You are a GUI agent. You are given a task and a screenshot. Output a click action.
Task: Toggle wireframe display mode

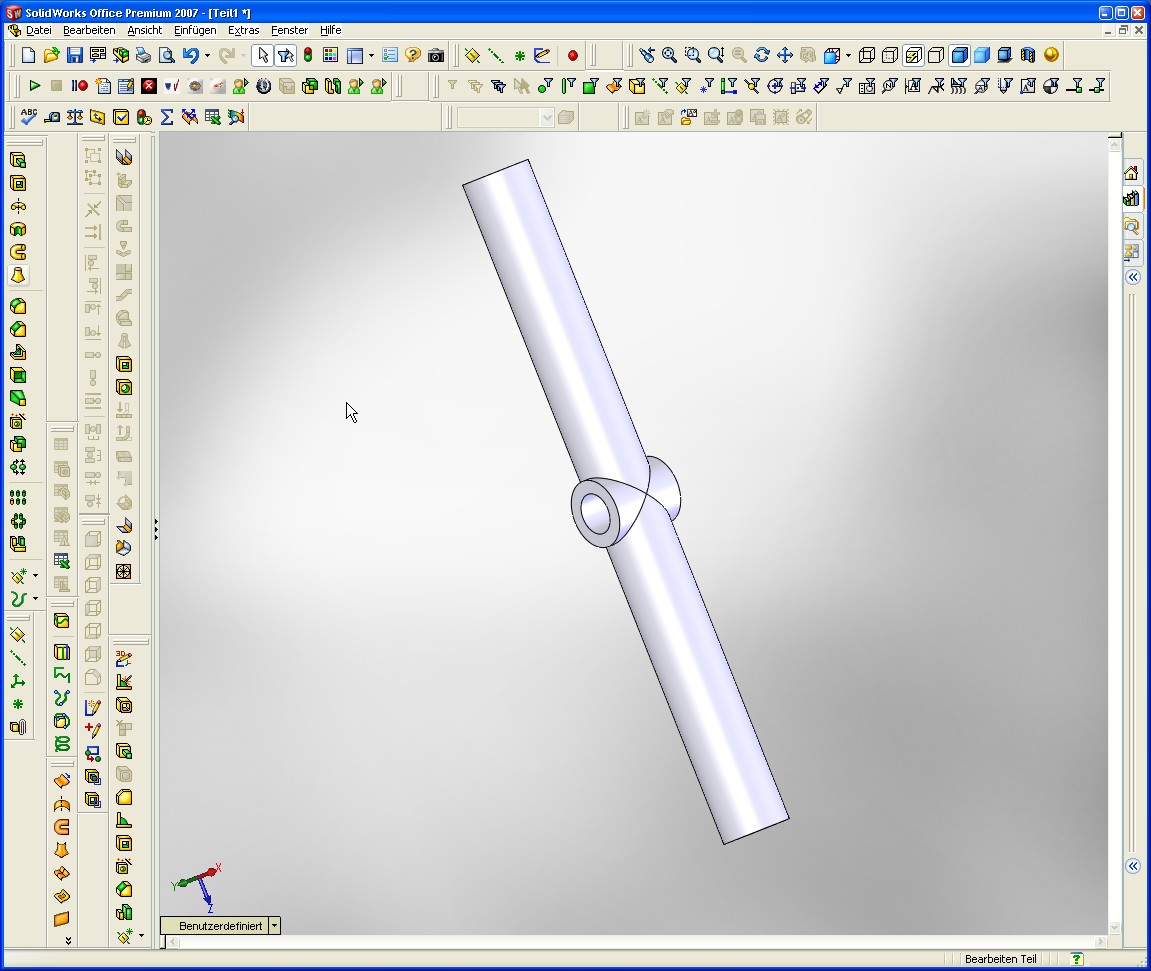866,55
